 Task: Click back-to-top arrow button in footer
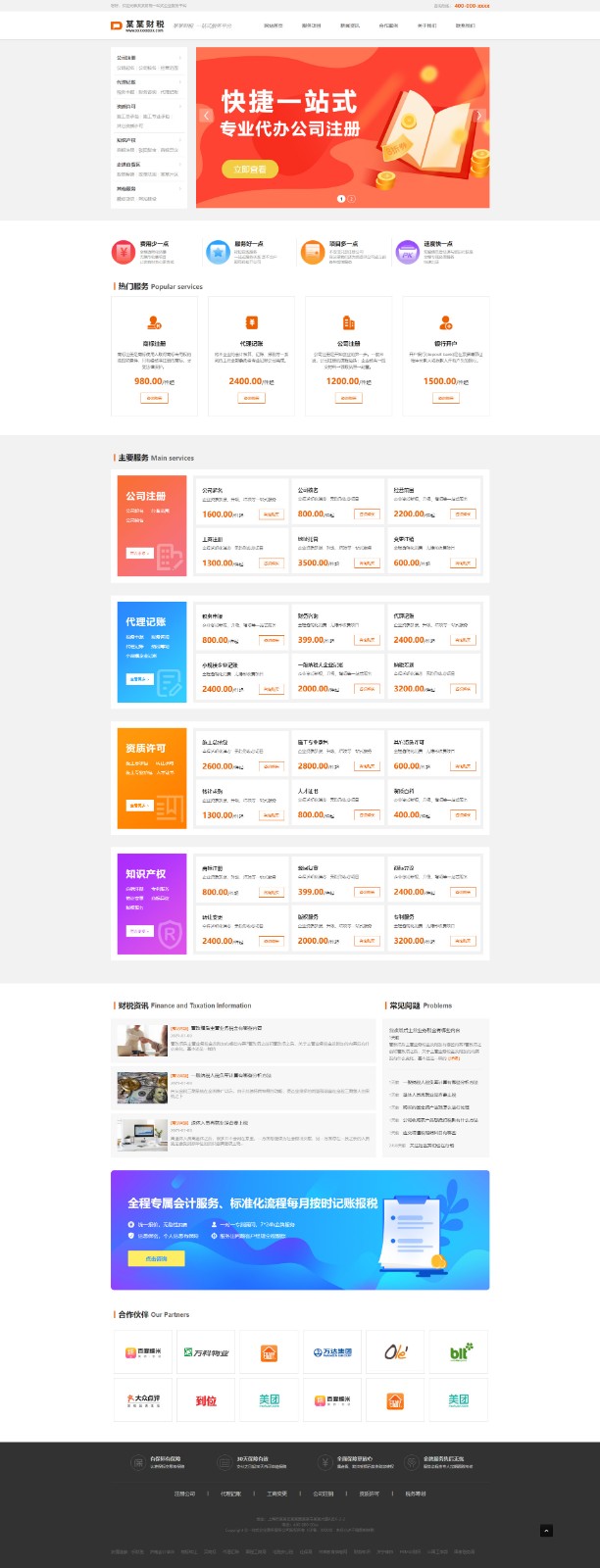coord(546,1530)
